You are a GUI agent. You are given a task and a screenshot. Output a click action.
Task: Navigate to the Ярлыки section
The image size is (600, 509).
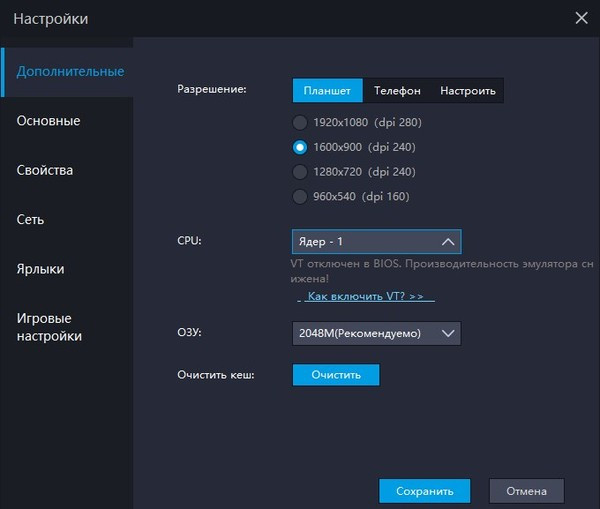pos(41,269)
